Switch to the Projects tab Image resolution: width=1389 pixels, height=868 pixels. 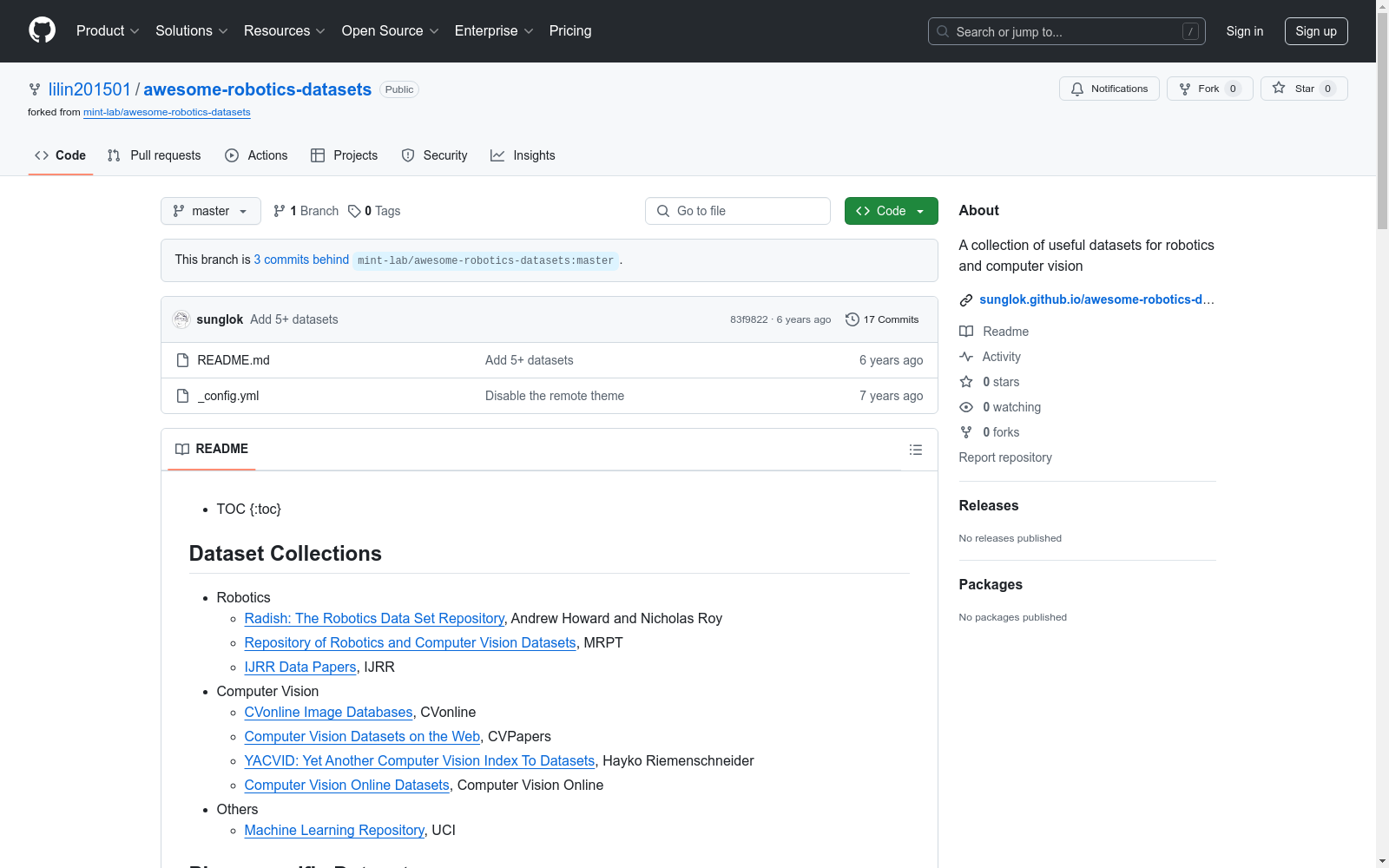pyautogui.click(x=345, y=155)
